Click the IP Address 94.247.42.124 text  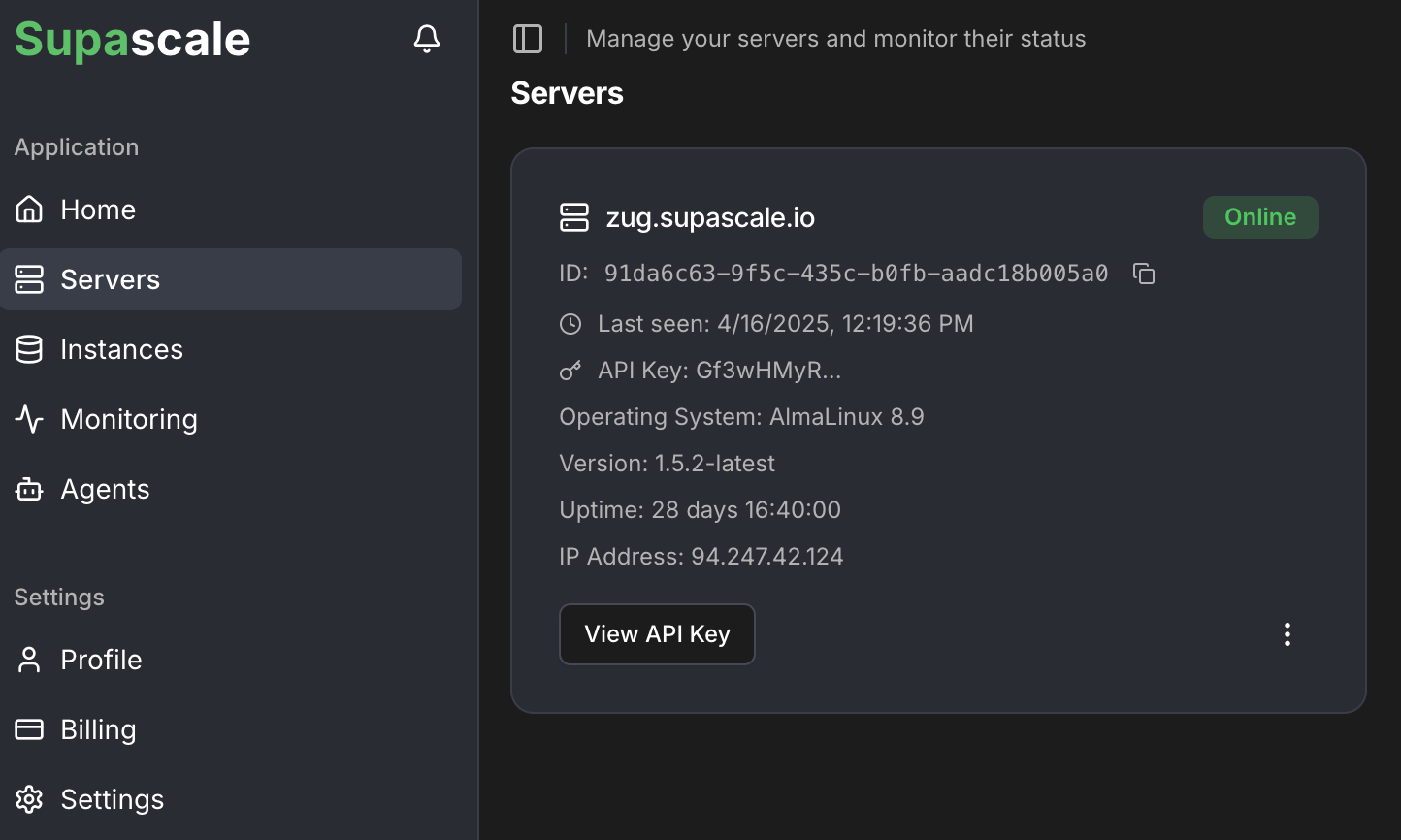pos(700,557)
